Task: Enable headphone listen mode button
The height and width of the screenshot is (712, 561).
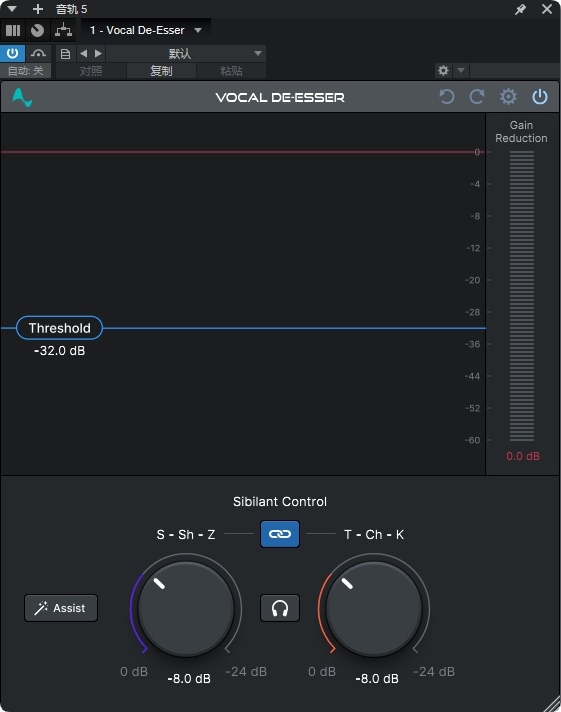Action: click(x=280, y=608)
